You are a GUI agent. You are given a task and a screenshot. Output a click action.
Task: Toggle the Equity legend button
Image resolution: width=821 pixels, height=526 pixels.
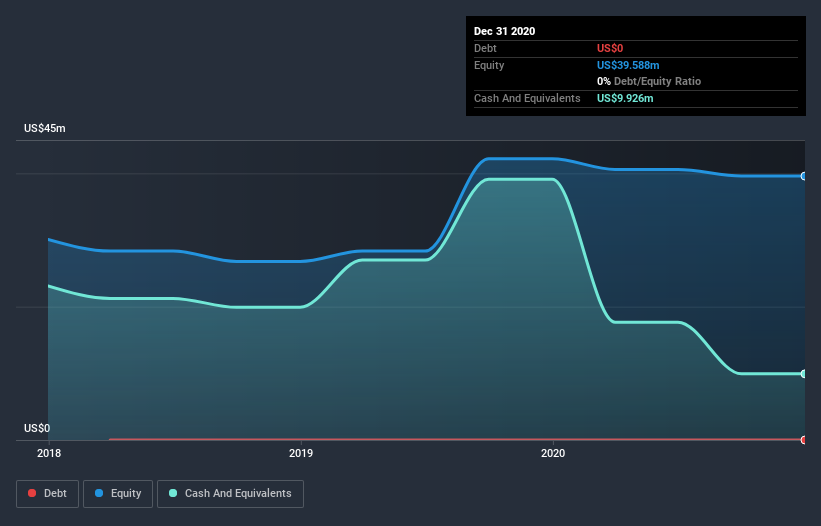pos(118,494)
